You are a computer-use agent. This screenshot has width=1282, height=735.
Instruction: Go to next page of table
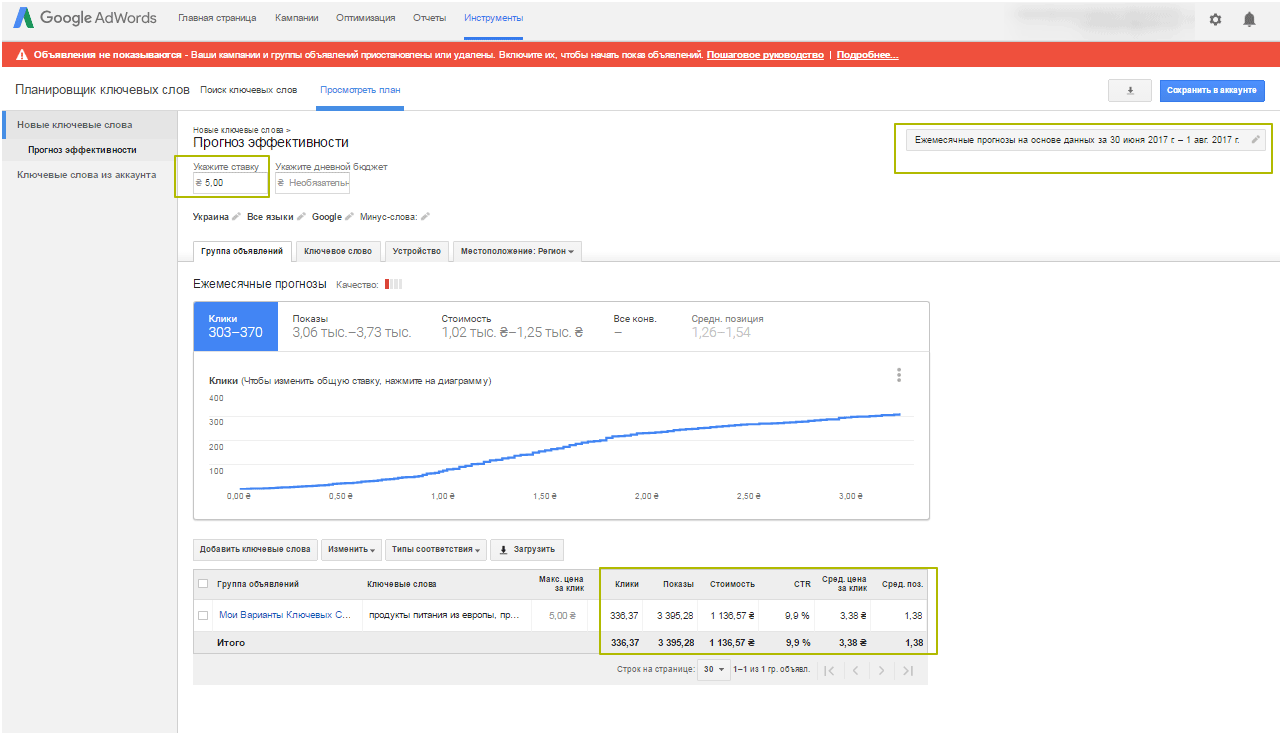(x=881, y=670)
